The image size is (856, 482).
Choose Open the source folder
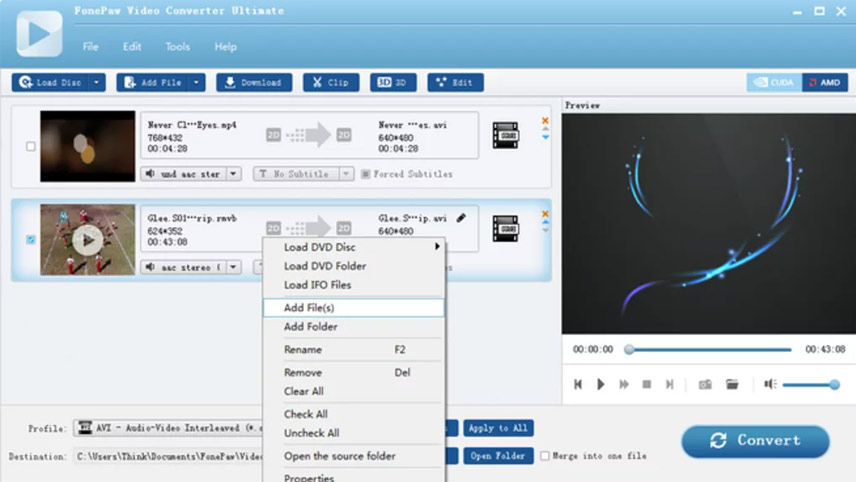point(353,456)
